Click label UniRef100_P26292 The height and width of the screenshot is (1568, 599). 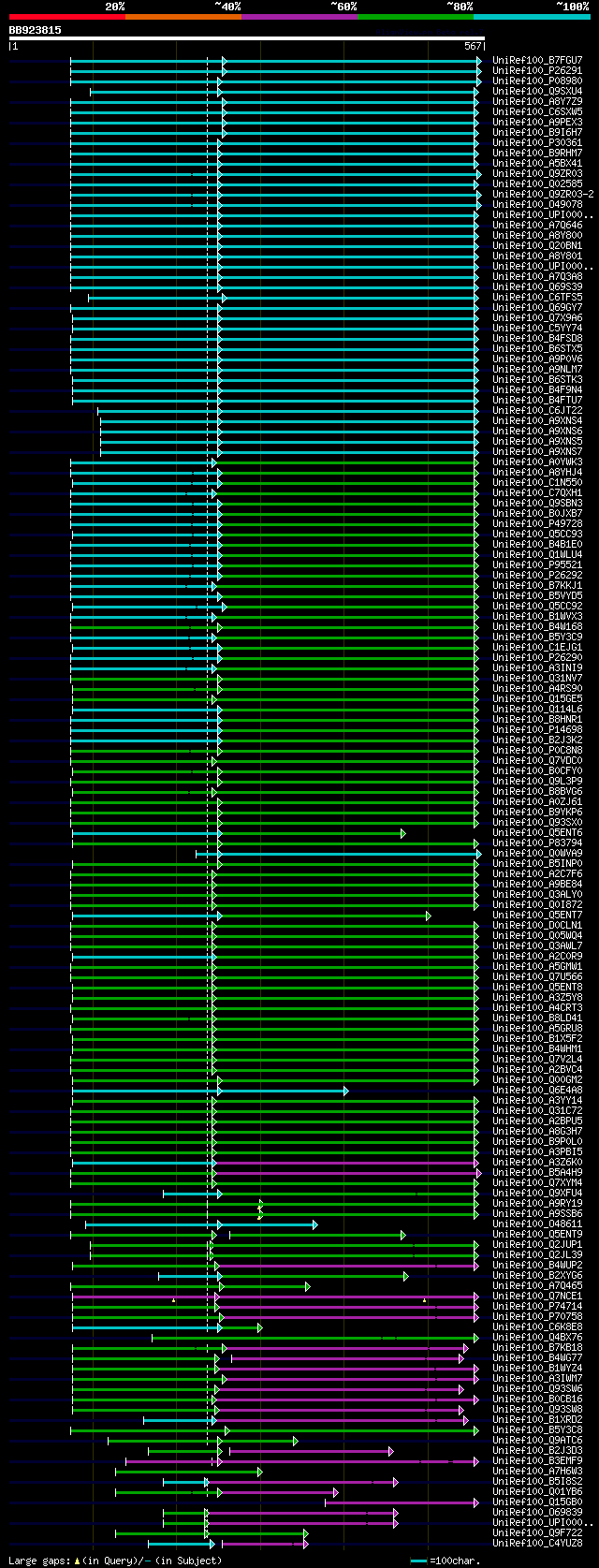tap(537, 575)
